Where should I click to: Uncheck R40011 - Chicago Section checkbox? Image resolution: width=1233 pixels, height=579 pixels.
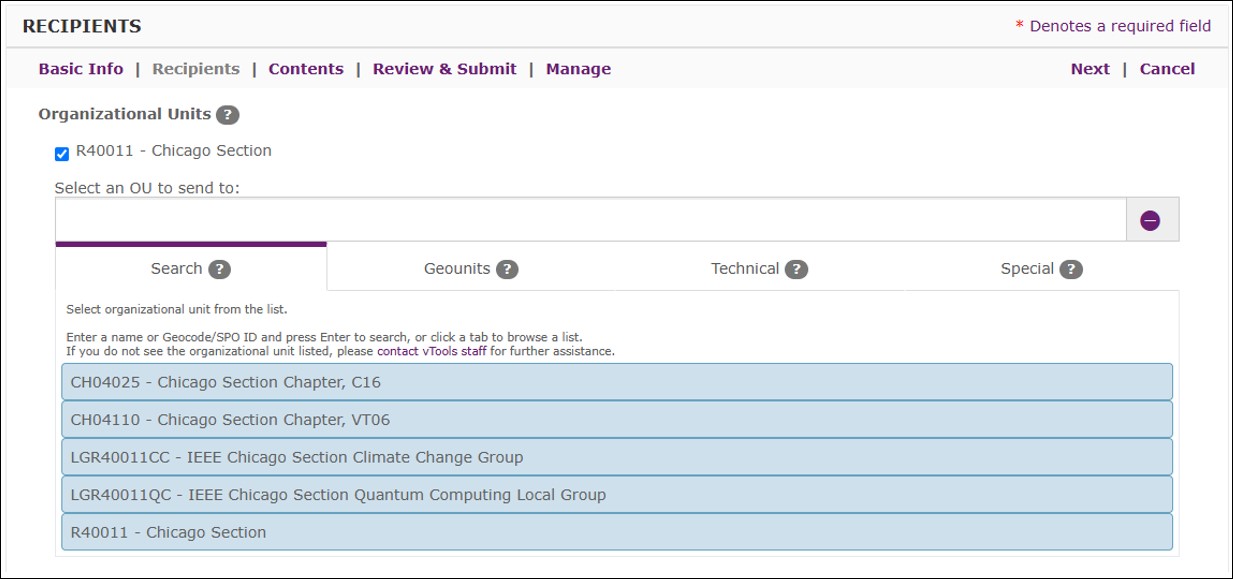[x=62, y=153]
